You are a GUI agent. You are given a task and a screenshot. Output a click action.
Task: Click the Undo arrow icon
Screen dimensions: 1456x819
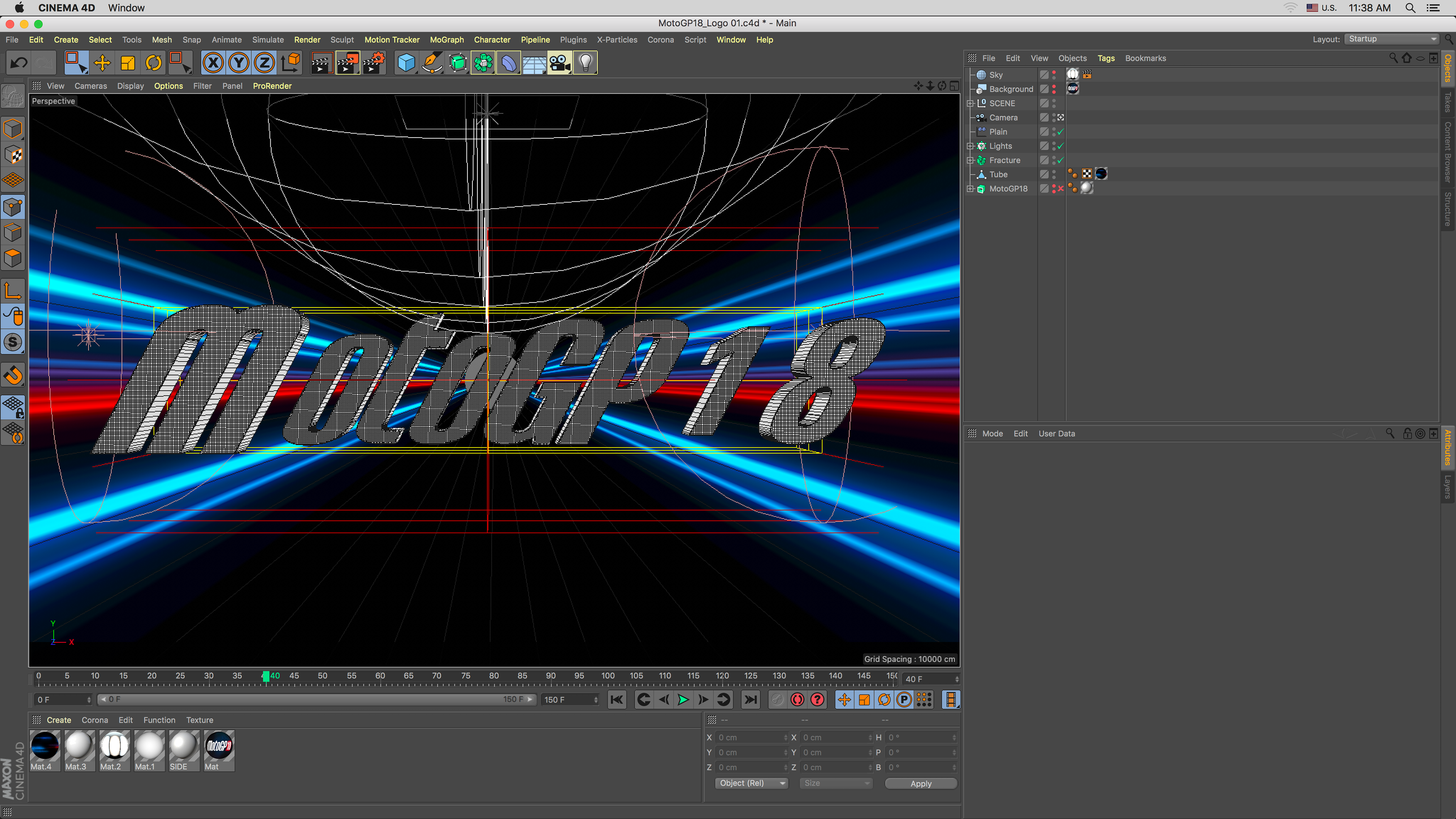click(19, 63)
